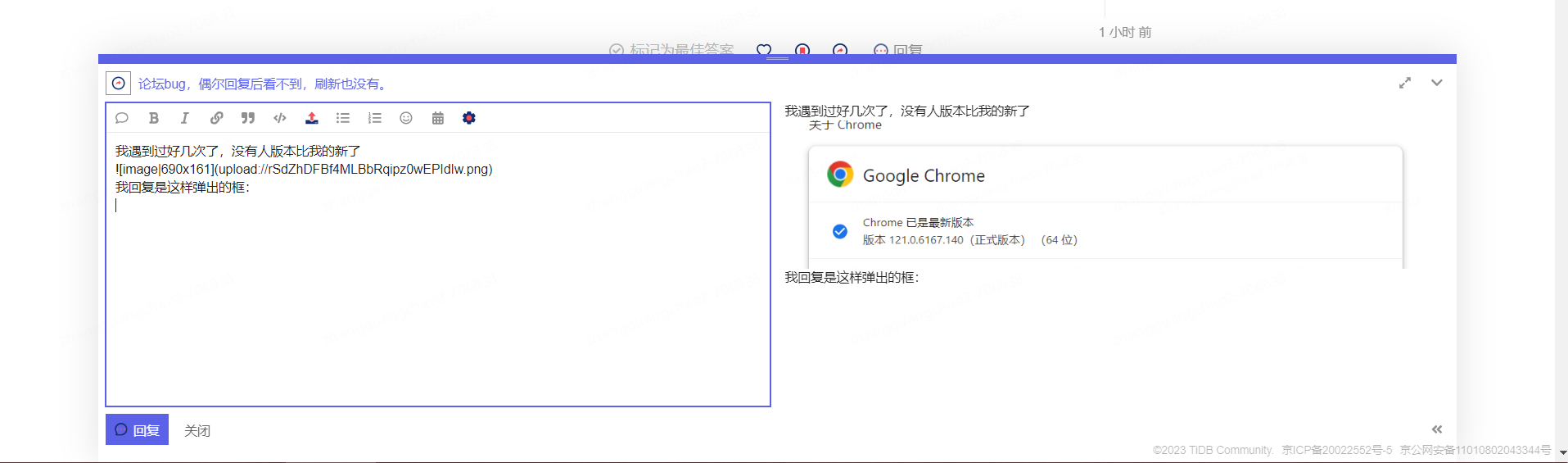Hide the preview pane with the double chevron
Viewport: 1568px width, 463px height.
(1437, 429)
